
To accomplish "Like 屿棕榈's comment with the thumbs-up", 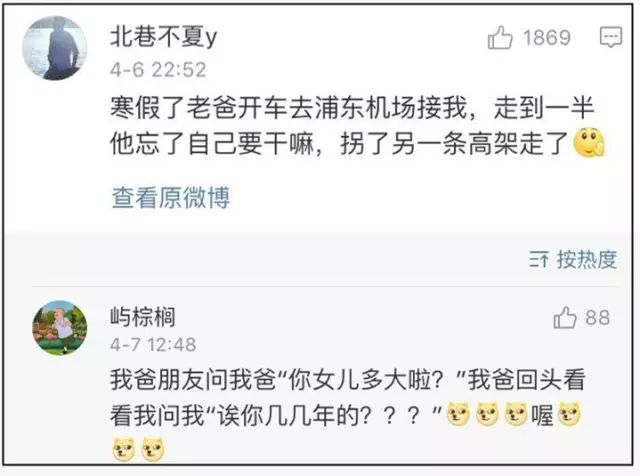I will (x=565, y=318).
